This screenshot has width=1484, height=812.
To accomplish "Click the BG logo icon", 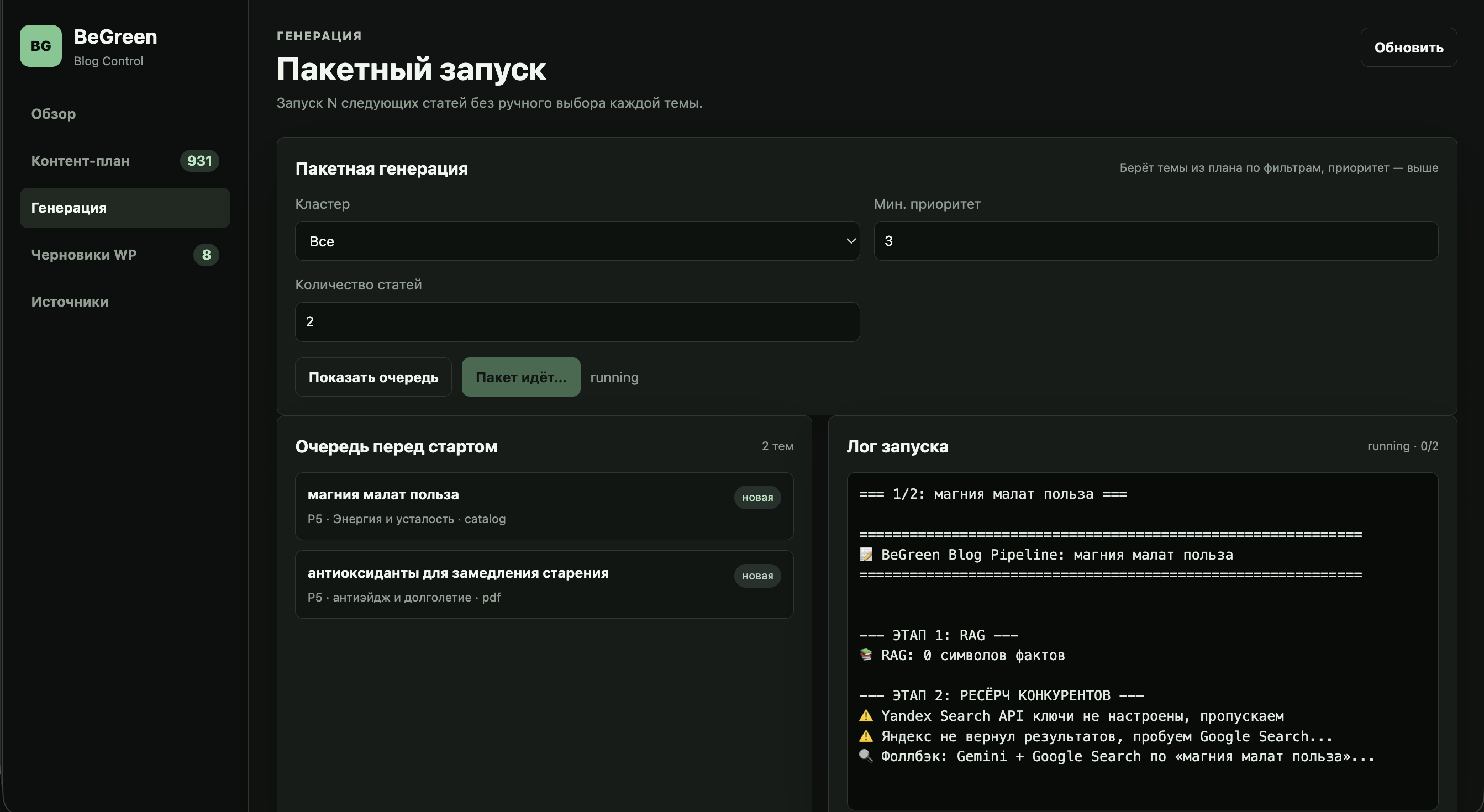I will click(41, 46).
